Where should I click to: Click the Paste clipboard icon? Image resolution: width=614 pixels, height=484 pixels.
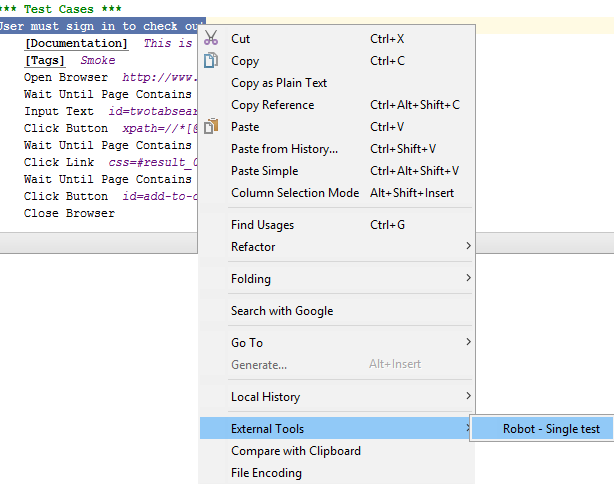tap(211, 127)
